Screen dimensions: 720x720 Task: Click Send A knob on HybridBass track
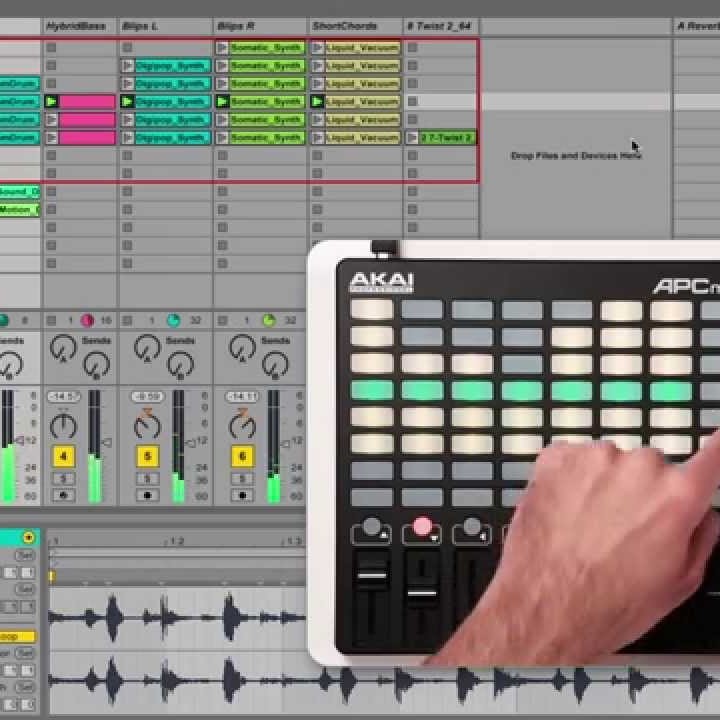click(x=63, y=348)
